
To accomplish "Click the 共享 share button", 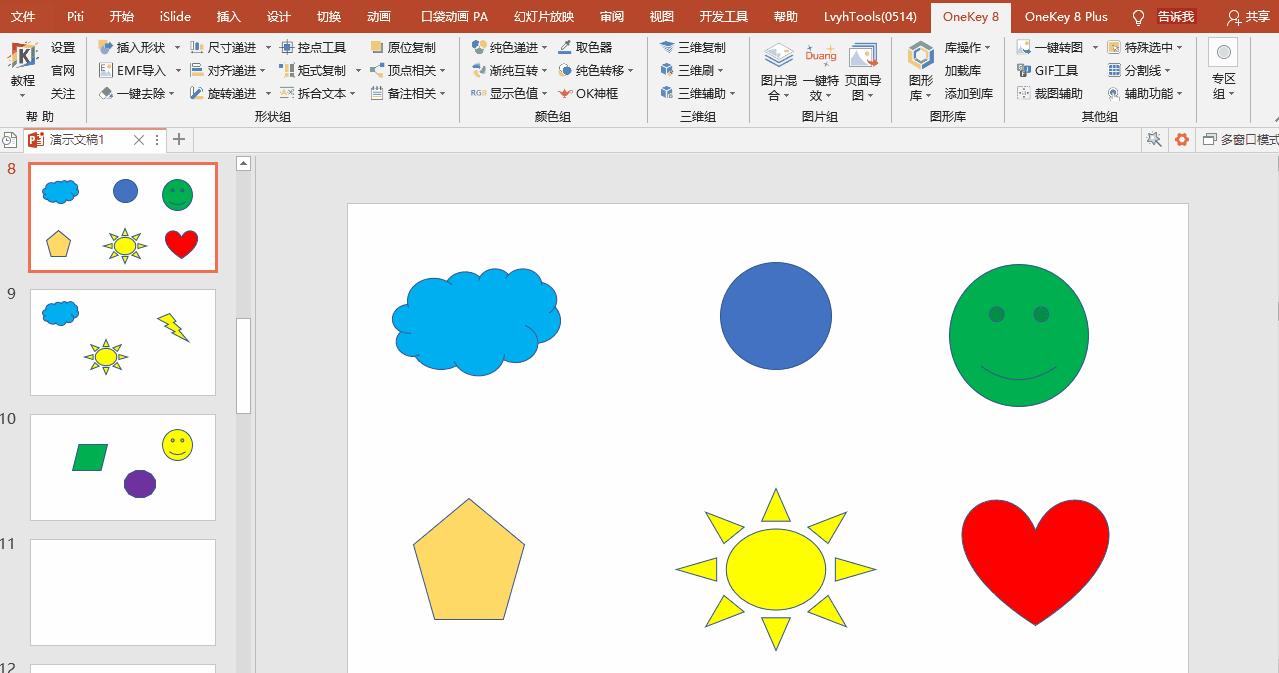I will click(1248, 16).
